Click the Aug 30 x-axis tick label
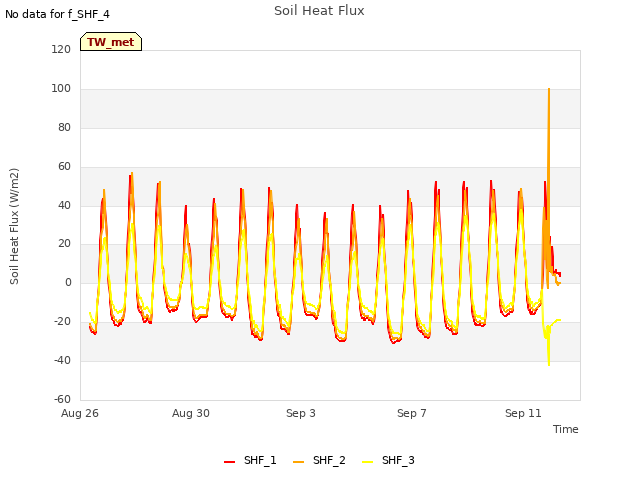This screenshot has width=640, height=480. [x=191, y=413]
